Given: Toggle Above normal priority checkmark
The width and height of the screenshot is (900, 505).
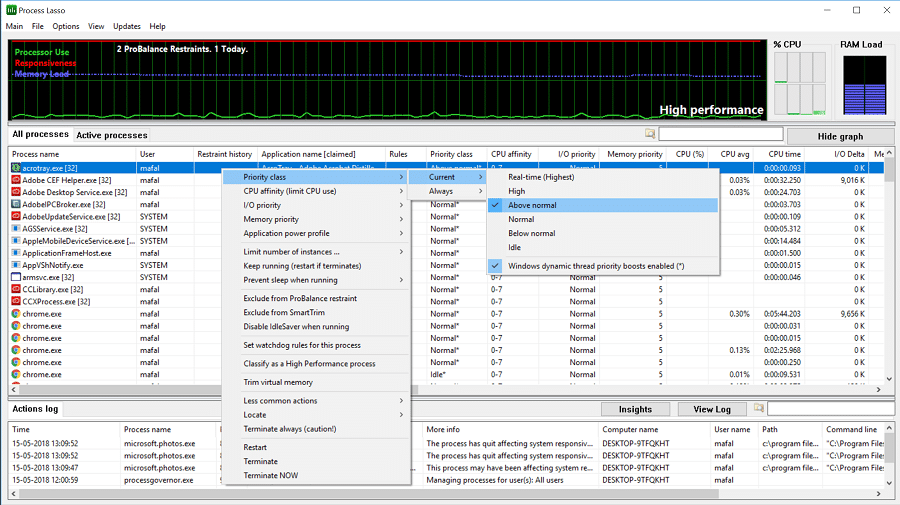Looking at the screenshot, I should coord(495,205).
